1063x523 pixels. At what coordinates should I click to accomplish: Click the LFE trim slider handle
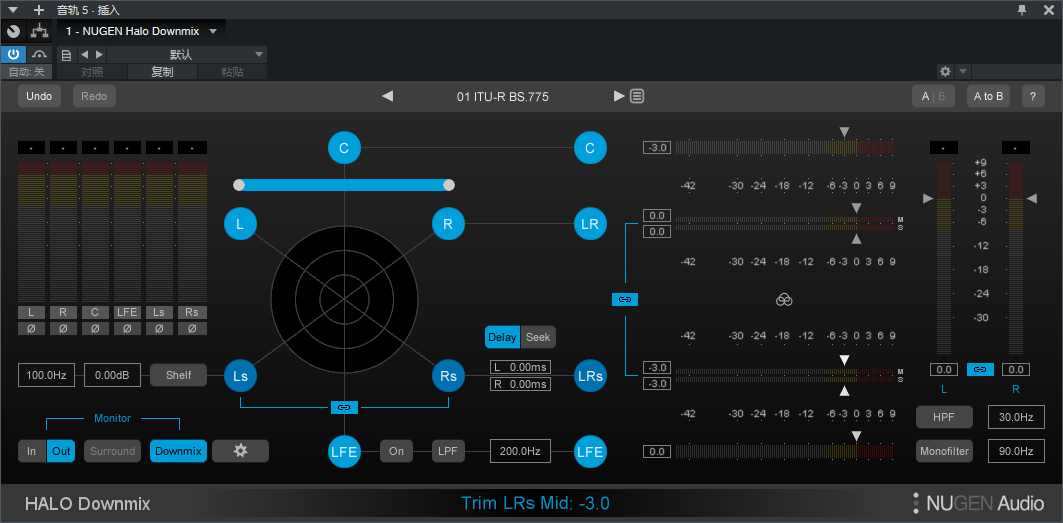pyautogui.click(x=857, y=435)
